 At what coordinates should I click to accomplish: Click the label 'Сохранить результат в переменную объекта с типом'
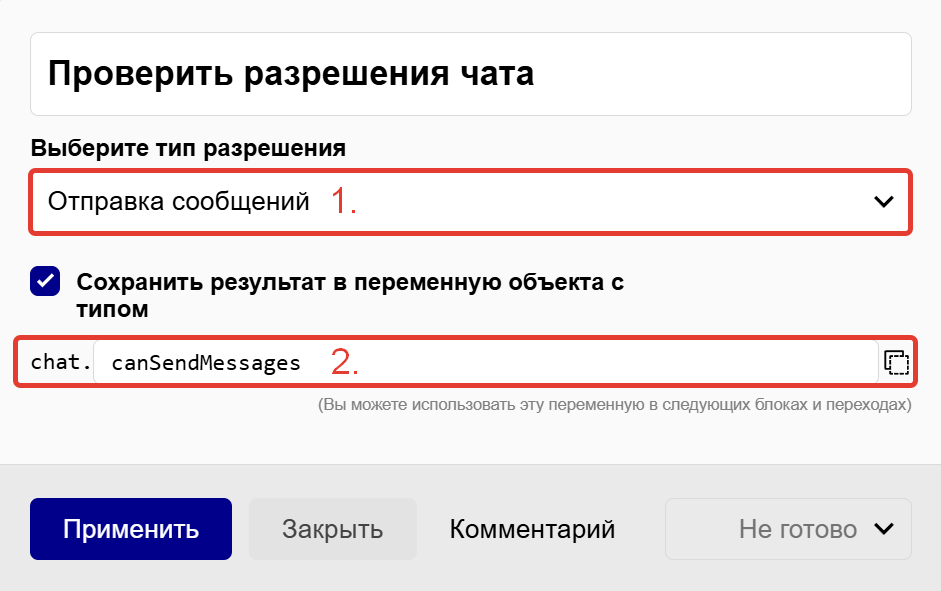pyautogui.click(x=350, y=295)
